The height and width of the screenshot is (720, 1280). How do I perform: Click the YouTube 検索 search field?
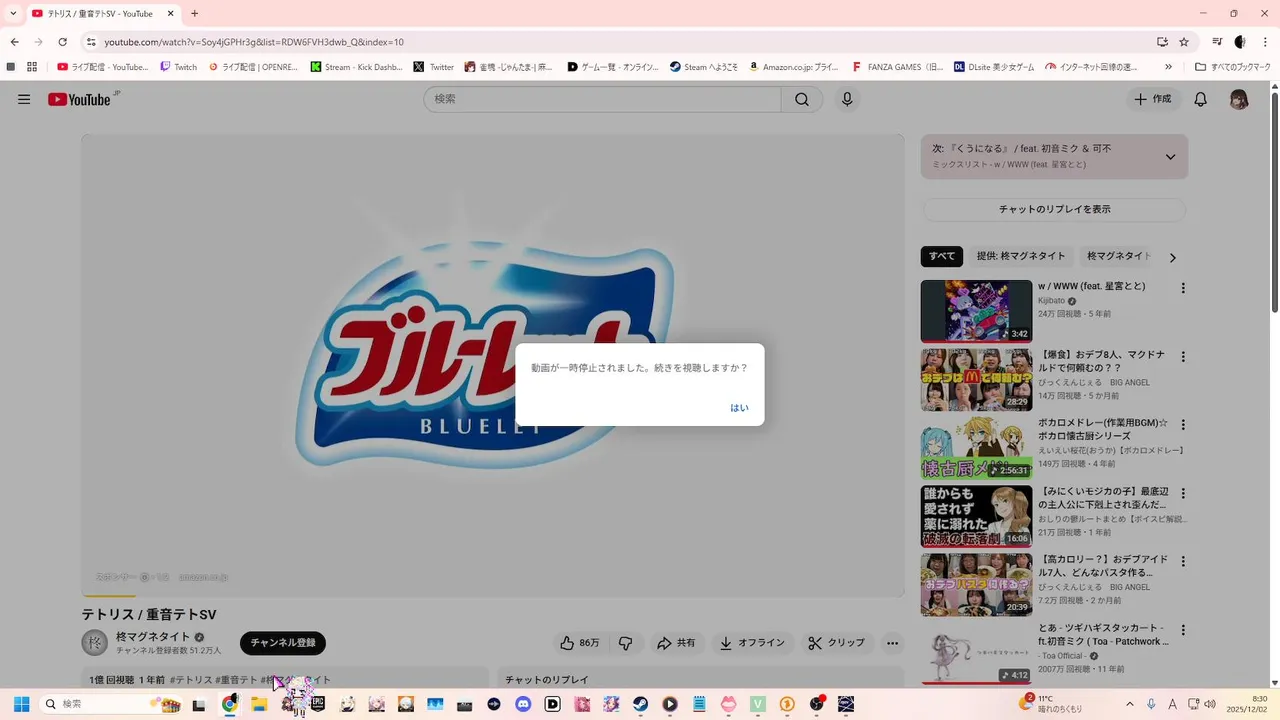click(602, 99)
